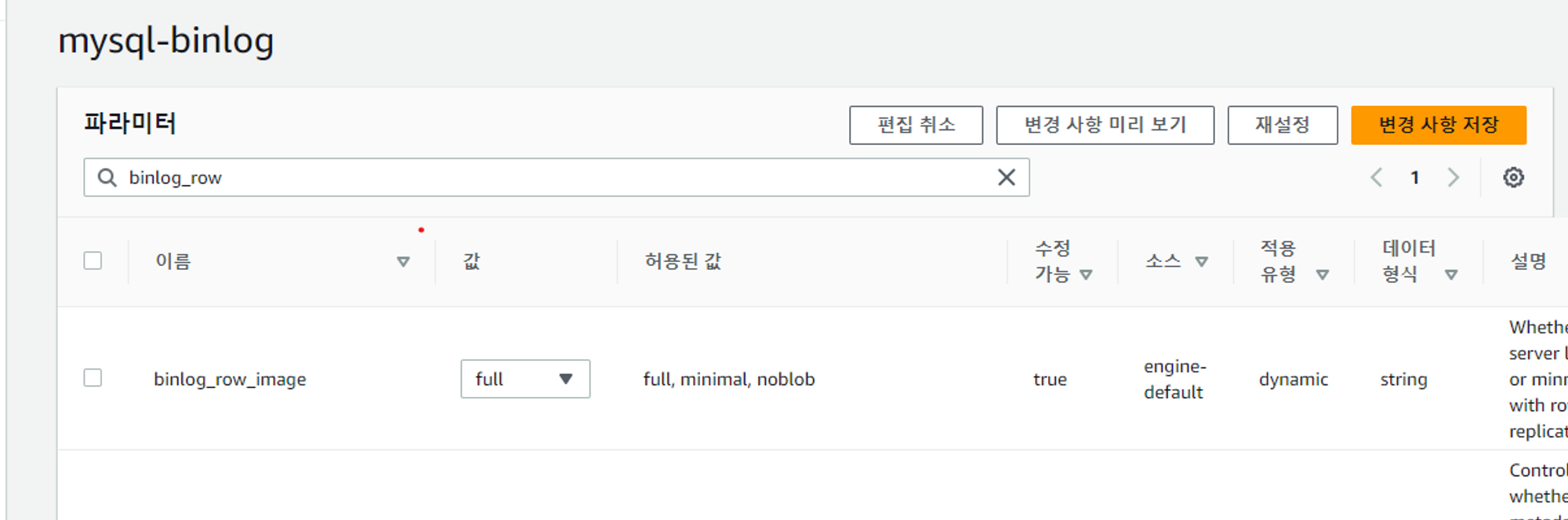This screenshot has height=520, width=1568.
Task: Check the binlog_row_image row checkbox
Action: (x=93, y=378)
